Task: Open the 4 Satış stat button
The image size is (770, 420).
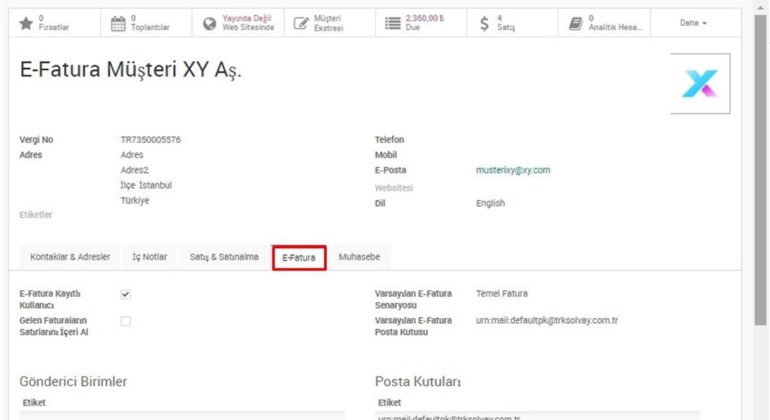Action: [x=512, y=23]
